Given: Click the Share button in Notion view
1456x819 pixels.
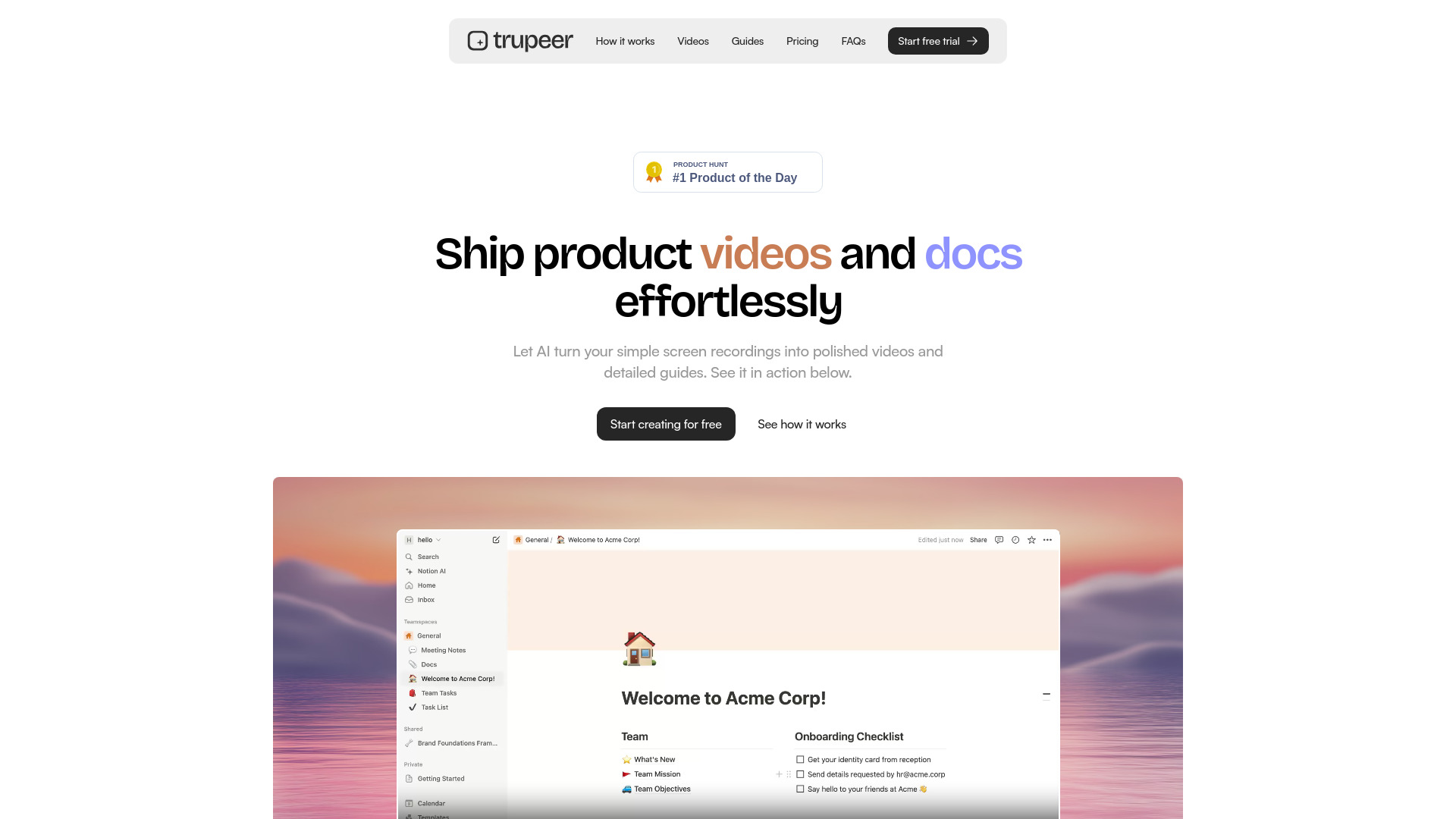Looking at the screenshot, I should [x=978, y=540].
